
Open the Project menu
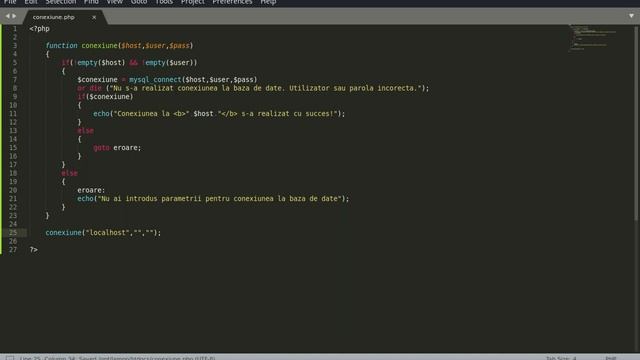193,2
